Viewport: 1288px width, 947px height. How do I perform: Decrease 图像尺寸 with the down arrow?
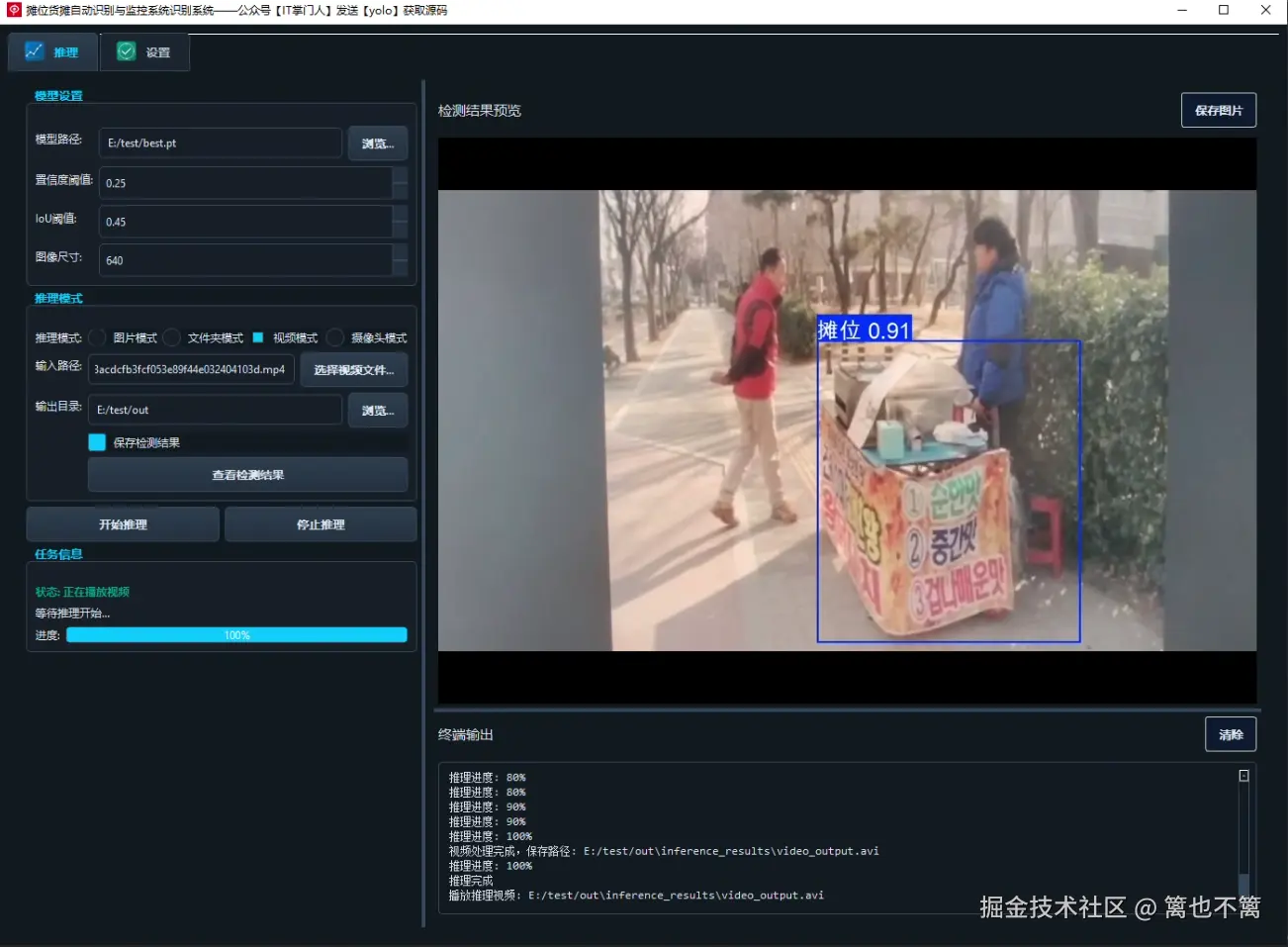[x=401, y=268]
